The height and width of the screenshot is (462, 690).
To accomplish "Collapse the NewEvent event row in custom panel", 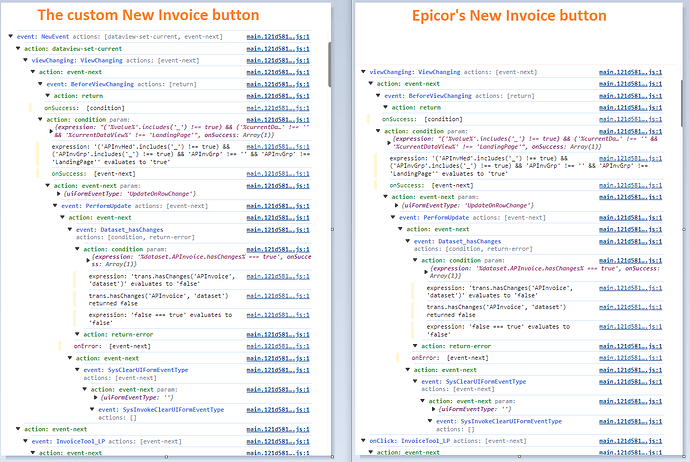I will 11,37.
